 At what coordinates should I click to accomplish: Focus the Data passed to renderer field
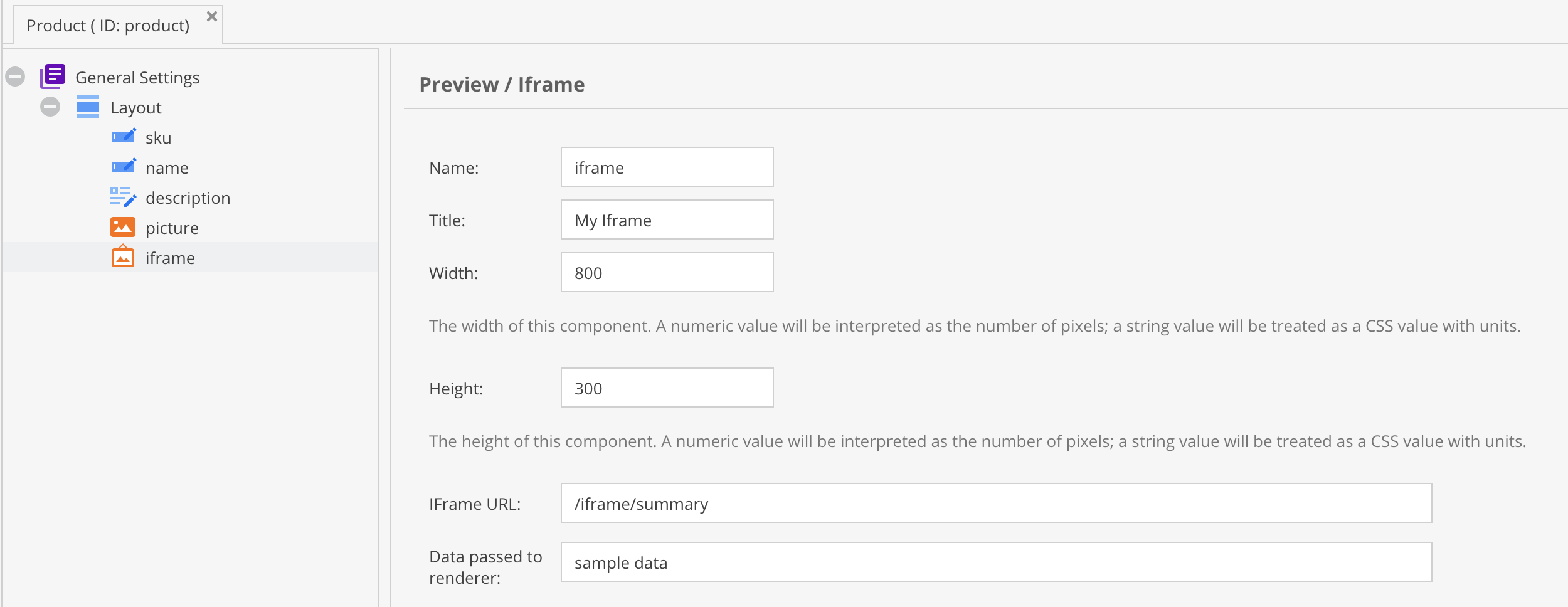pos(996,562)
